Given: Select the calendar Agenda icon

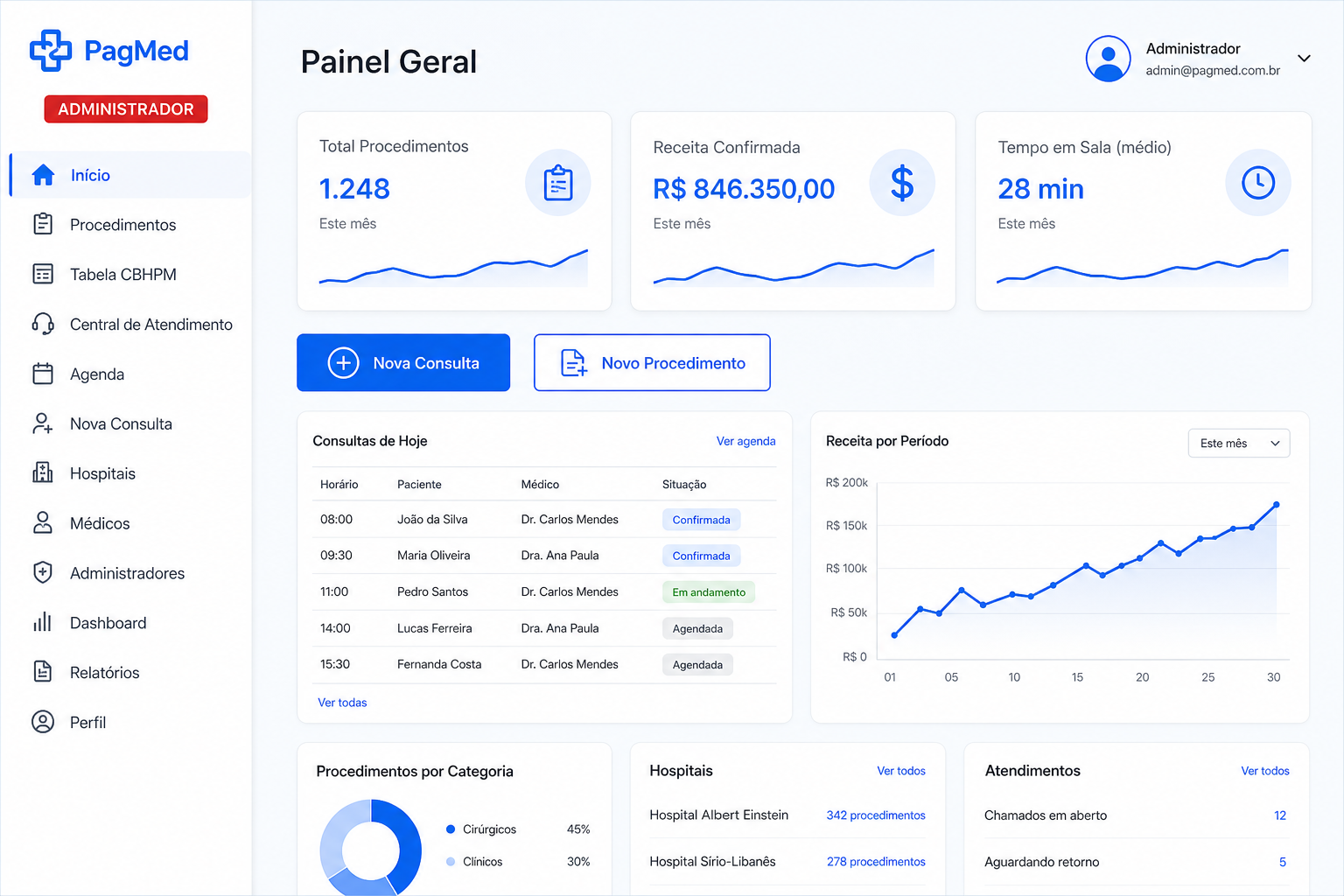Looking at the screenshot, I should pyautogui.click(x=43, y=374).
